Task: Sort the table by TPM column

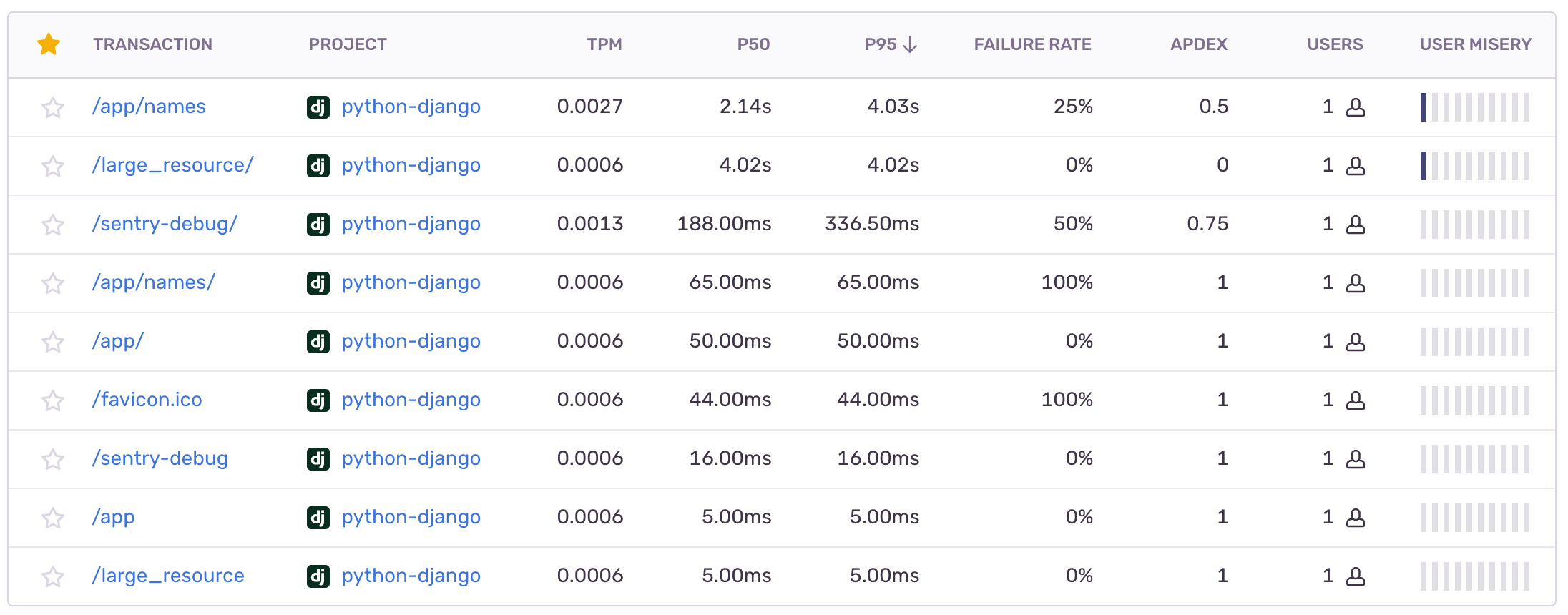Action: [604, 44]
